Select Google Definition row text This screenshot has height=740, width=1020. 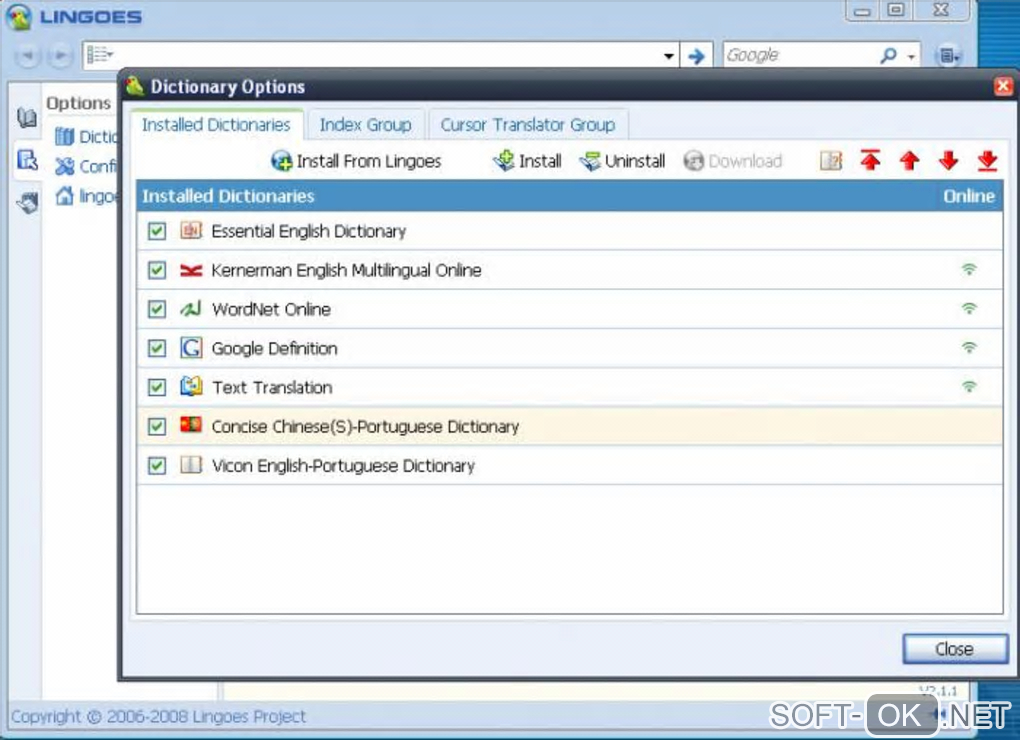point(275,349)
